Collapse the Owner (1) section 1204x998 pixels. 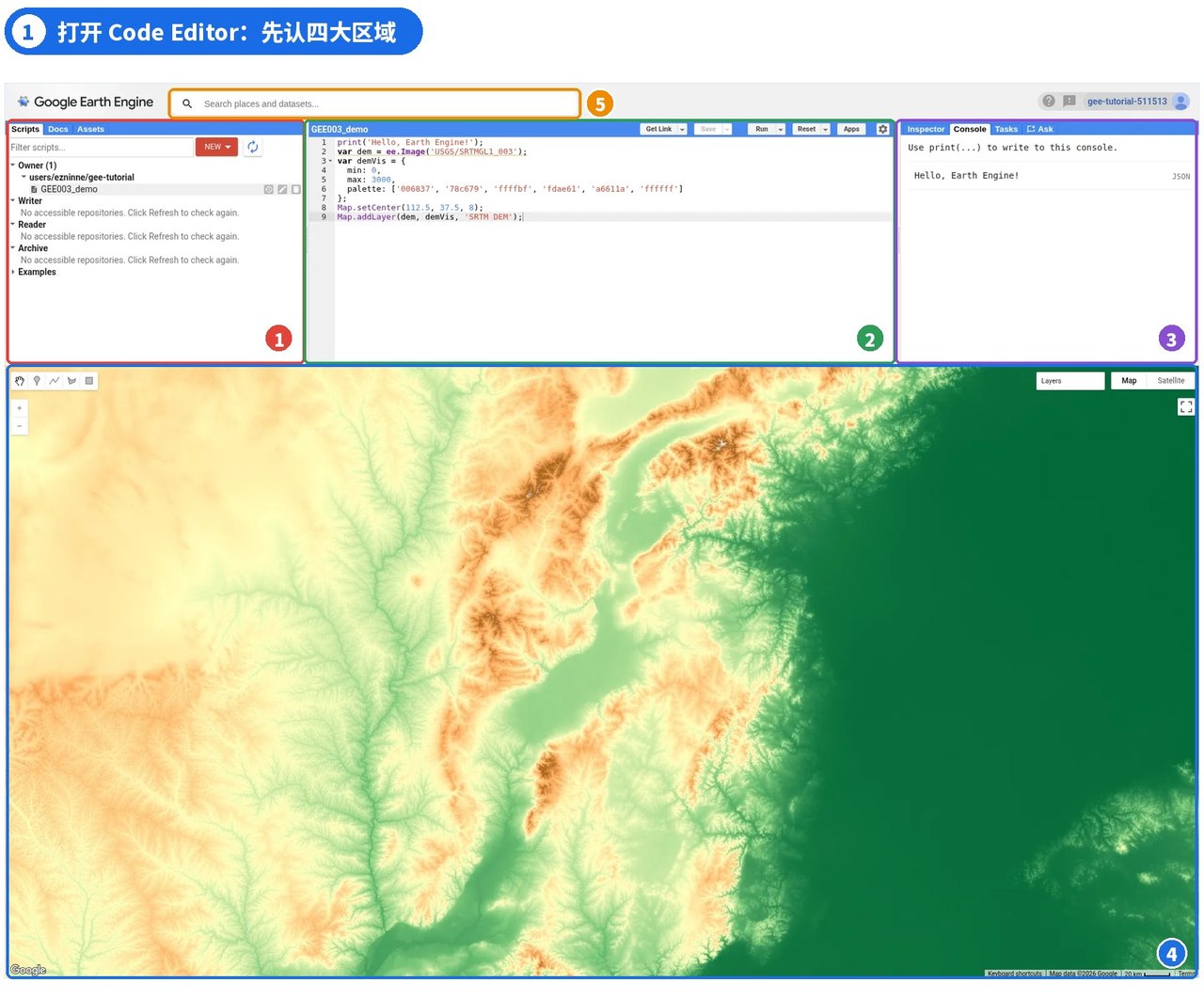(13, 165)
